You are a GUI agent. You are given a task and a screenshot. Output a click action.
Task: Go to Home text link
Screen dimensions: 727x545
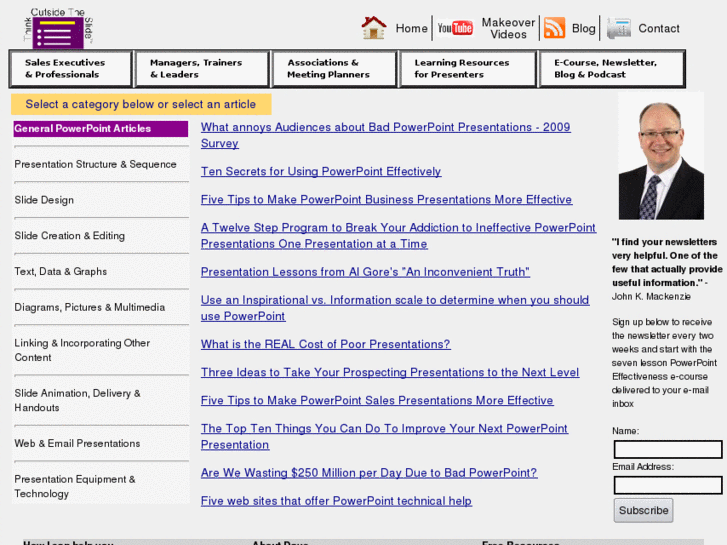411,28
